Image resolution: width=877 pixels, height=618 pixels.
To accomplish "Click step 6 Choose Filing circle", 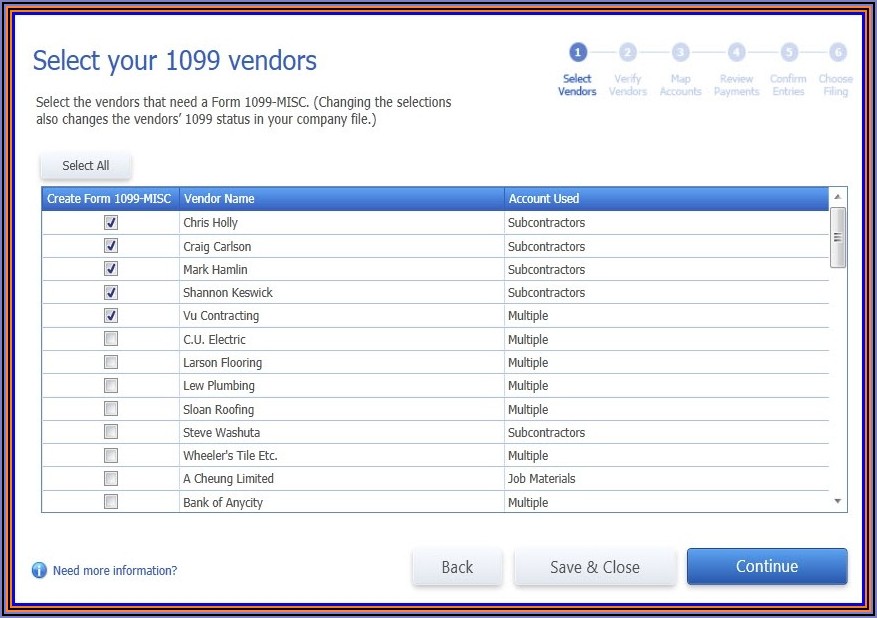I will [837, 52].
